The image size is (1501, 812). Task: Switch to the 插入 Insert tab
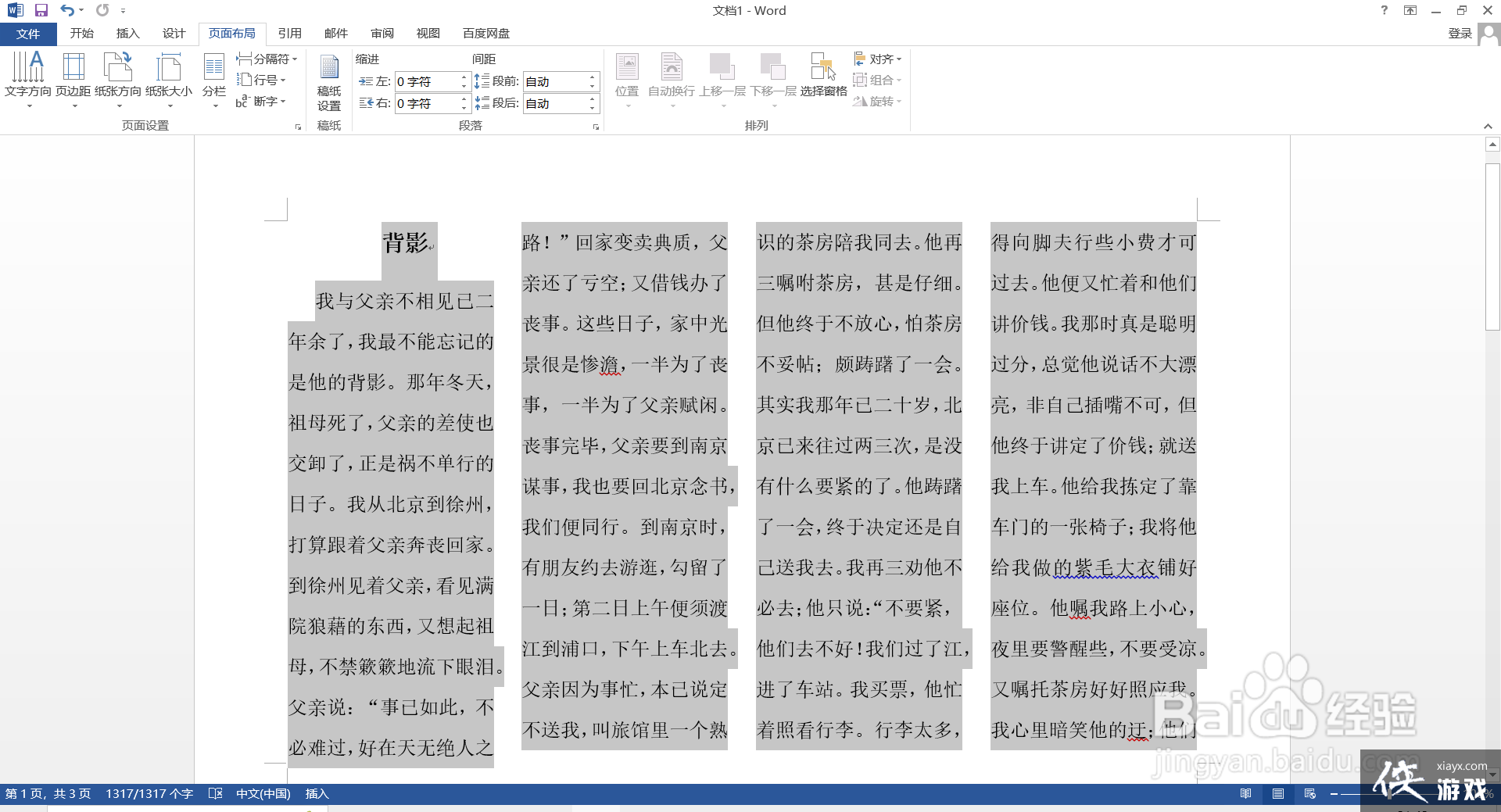pyautogui.click(x=127, y=34)
